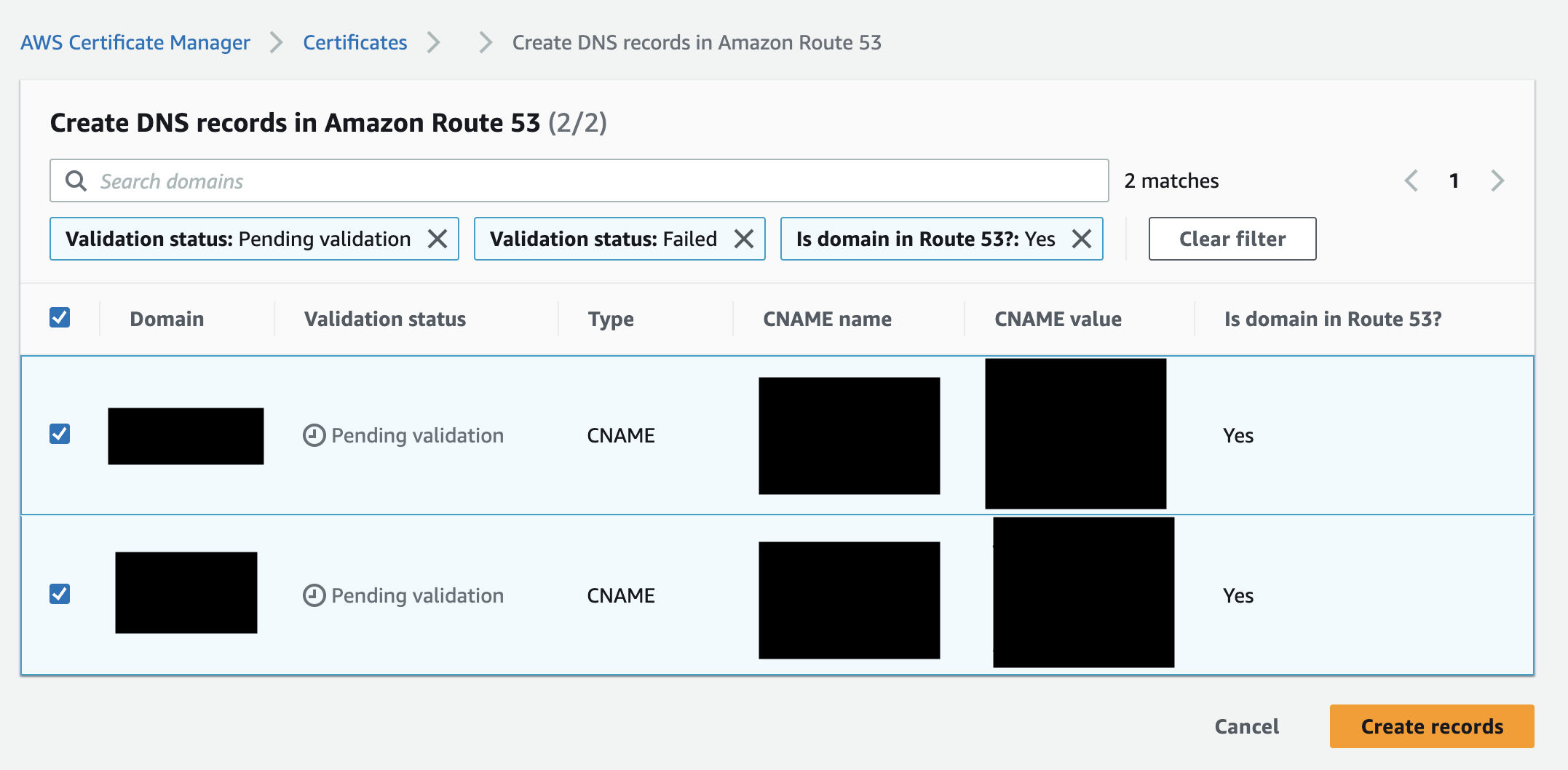This screenshot has height=770, width=1568.
Task: Click the Domain column header
Action: pyautogui.click(x=167, y=319)
